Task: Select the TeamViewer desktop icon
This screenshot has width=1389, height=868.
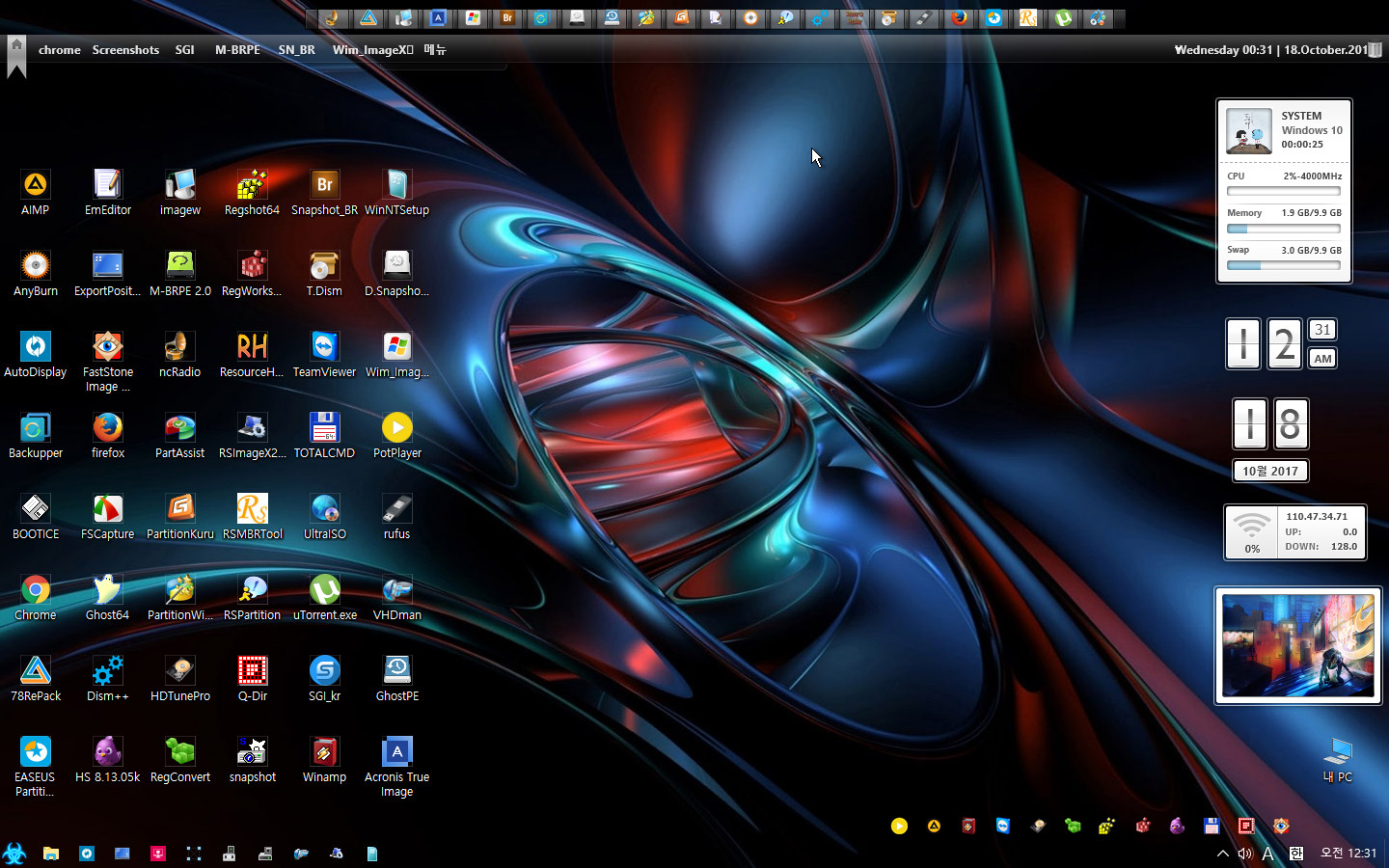Action: (324, 354)
